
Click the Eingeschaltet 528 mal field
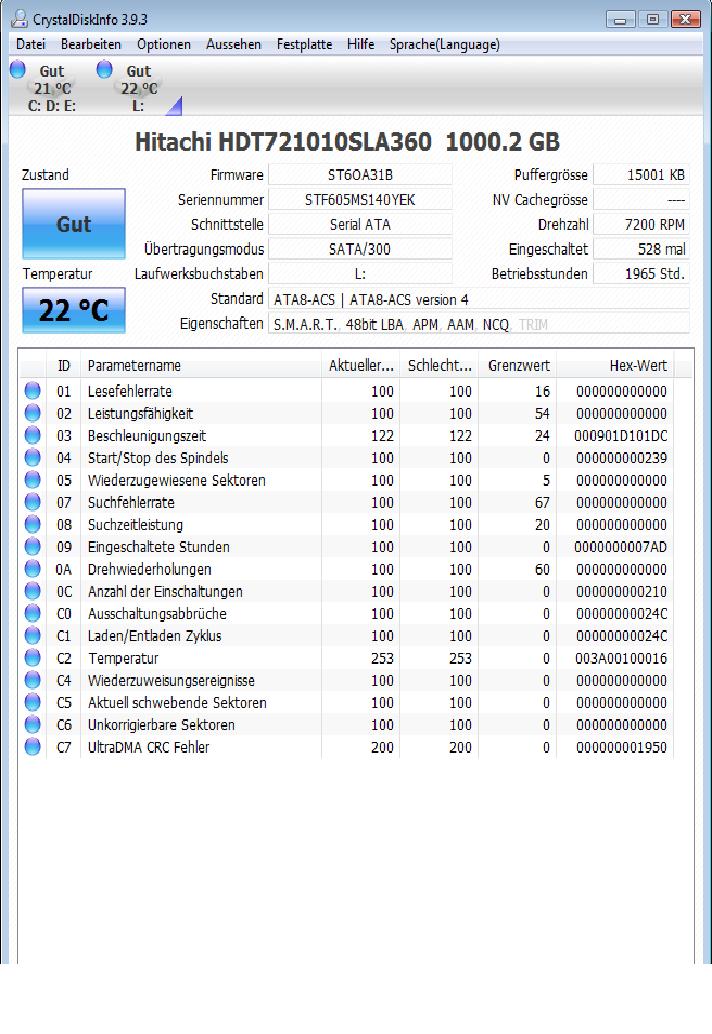pyautogui.click(x=641, y=249)
